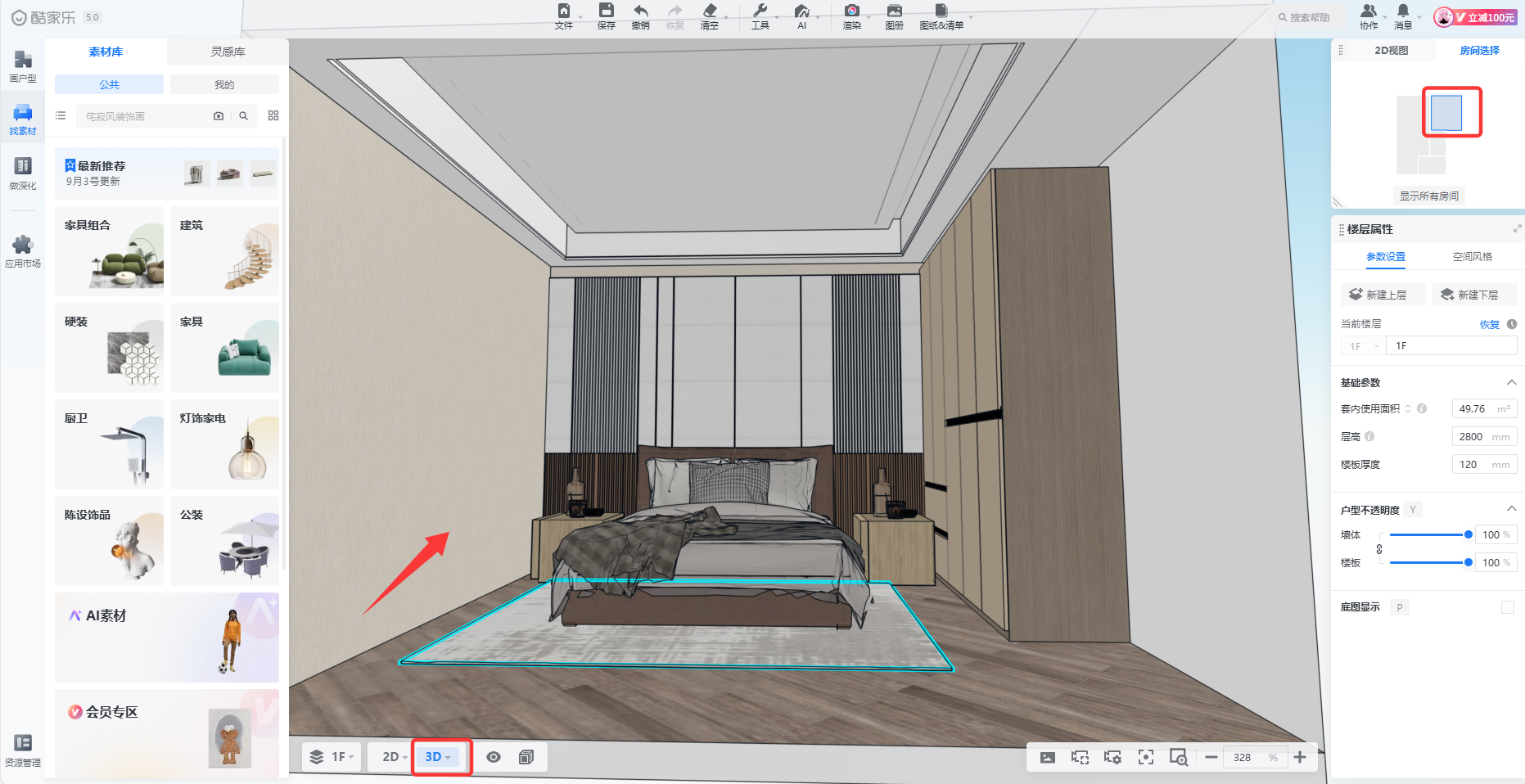Open the 3D view mode dropdown
Image resolution: width=1525 pixels, height=784 pixels.
(439, 757)
